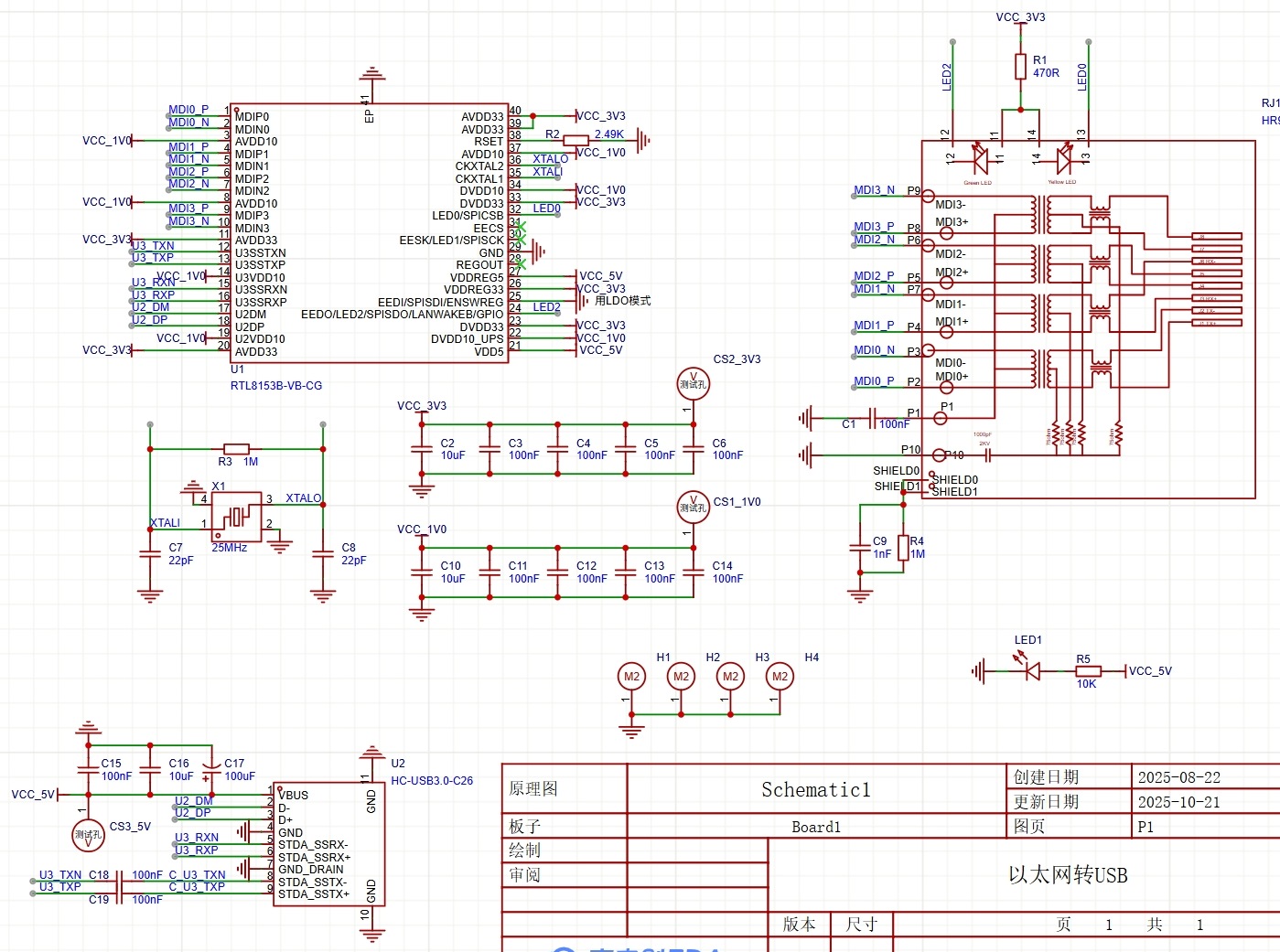Select the RTL8153B-VB-CG part name label
1280x952 pixels.
pyautogui.click(x=276, y=386)
